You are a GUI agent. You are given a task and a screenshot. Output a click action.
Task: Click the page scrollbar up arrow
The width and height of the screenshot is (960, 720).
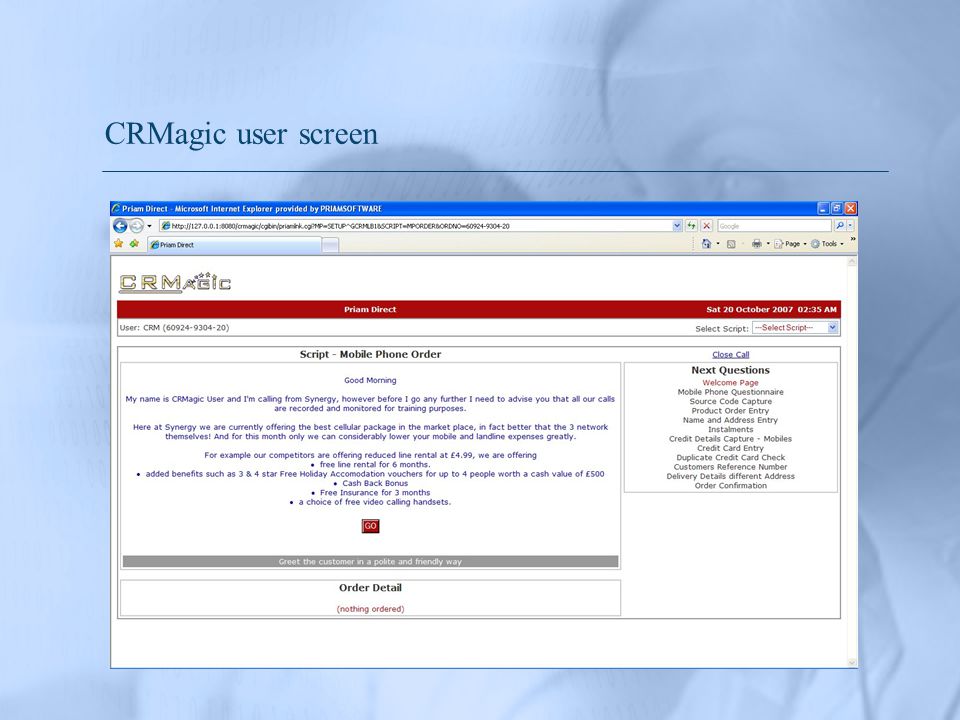(x=852, y=261)
